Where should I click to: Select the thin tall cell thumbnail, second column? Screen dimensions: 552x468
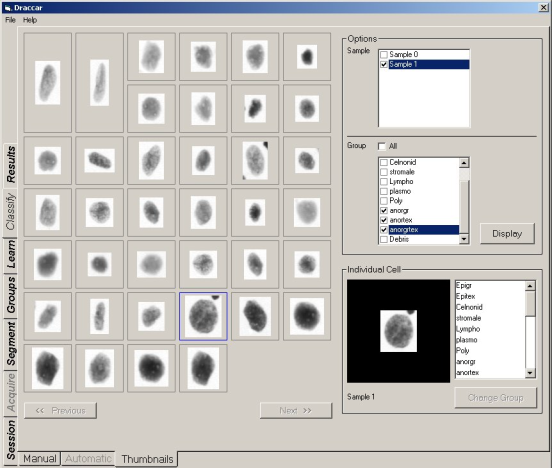(x=100, y=83)
